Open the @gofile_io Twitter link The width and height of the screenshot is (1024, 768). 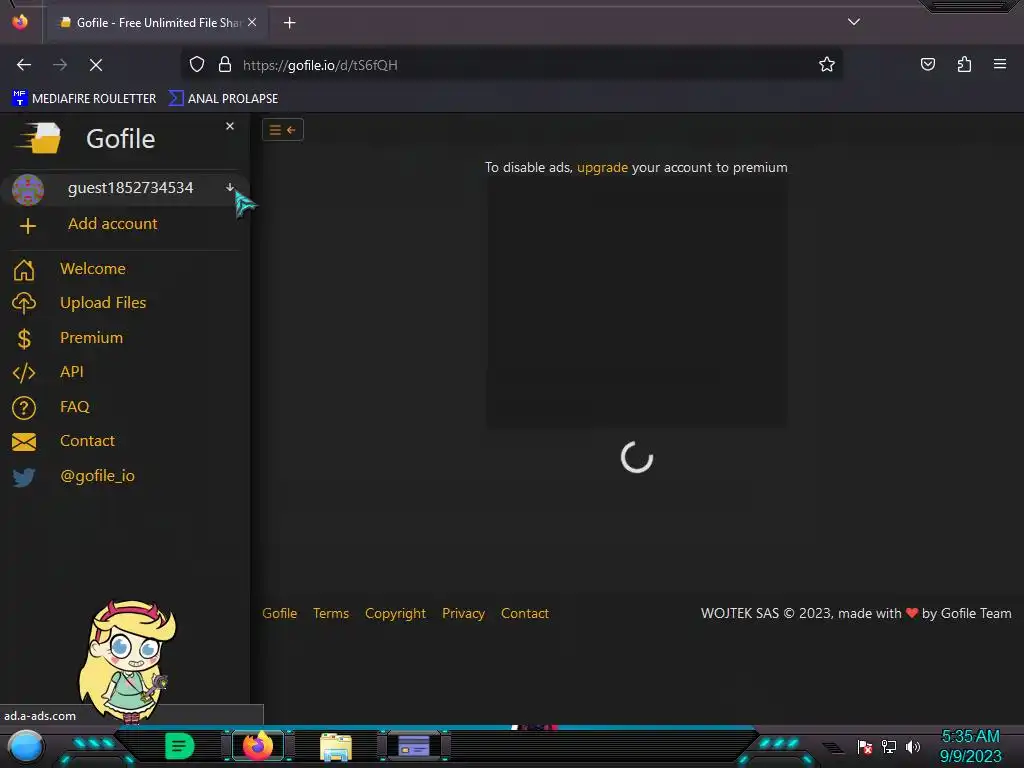97,475
